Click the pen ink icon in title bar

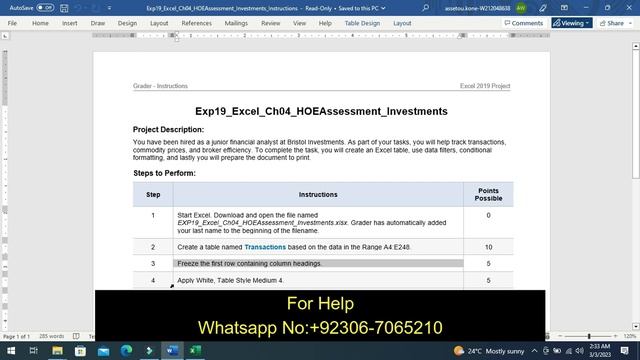point(542,8)
